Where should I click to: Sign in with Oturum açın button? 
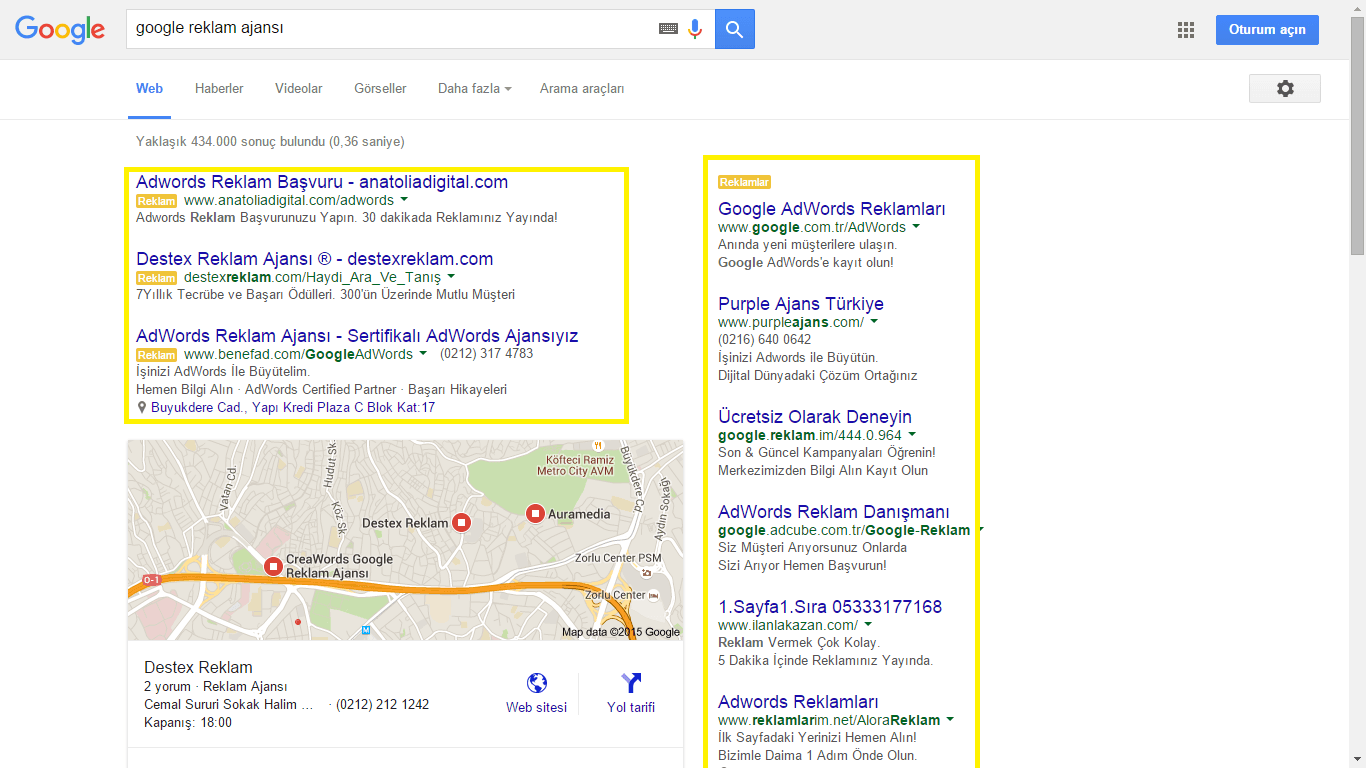tap(1267, 30)
